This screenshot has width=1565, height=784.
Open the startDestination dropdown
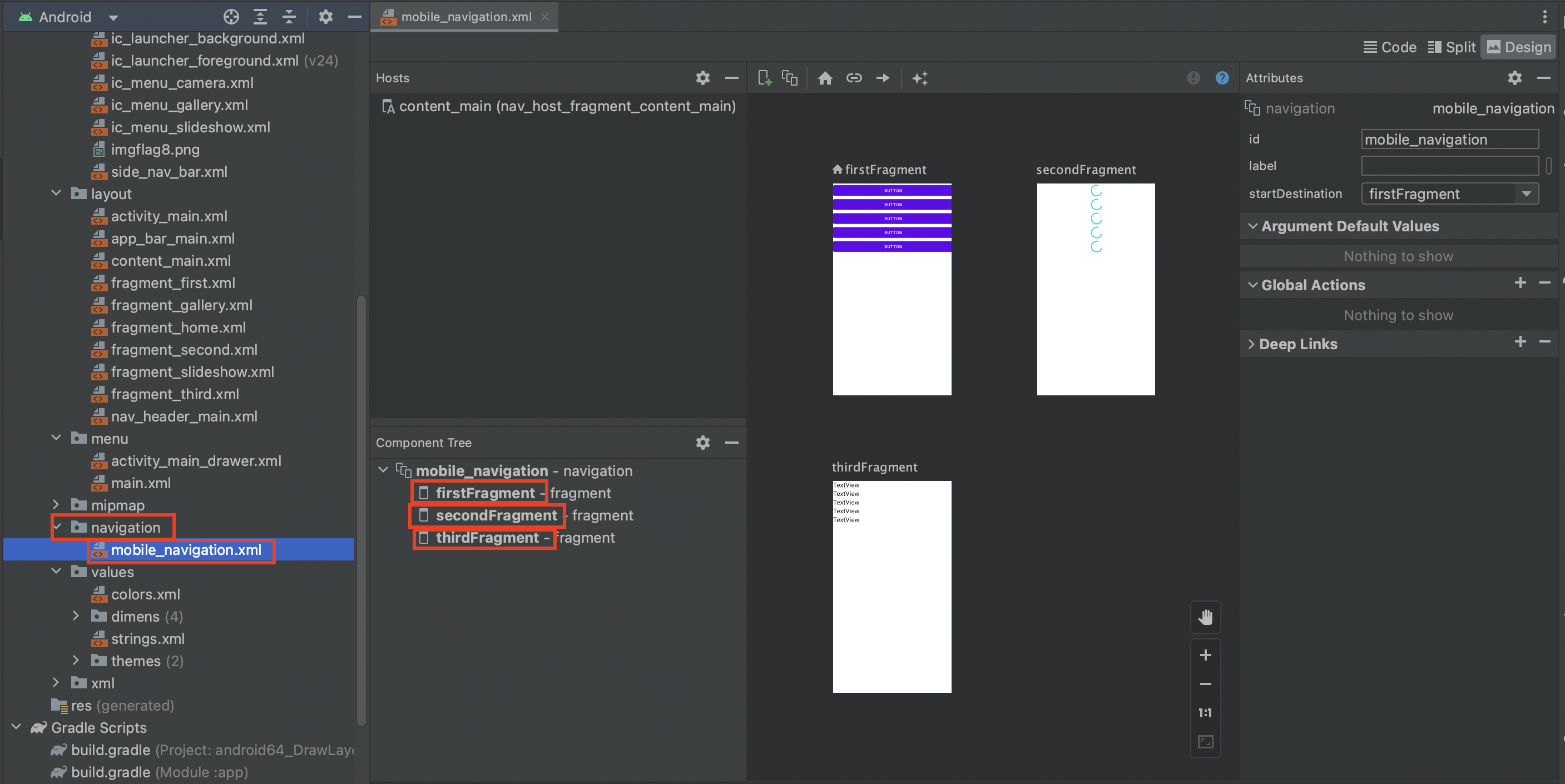click(x=1526, y=193)
